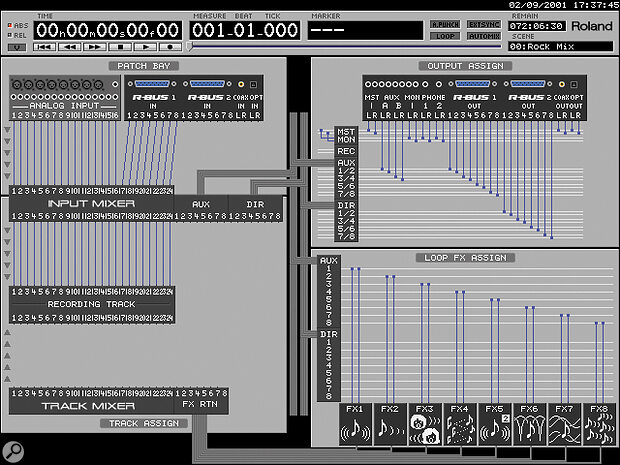Open the FX4 effect icon

coord(459,428)
